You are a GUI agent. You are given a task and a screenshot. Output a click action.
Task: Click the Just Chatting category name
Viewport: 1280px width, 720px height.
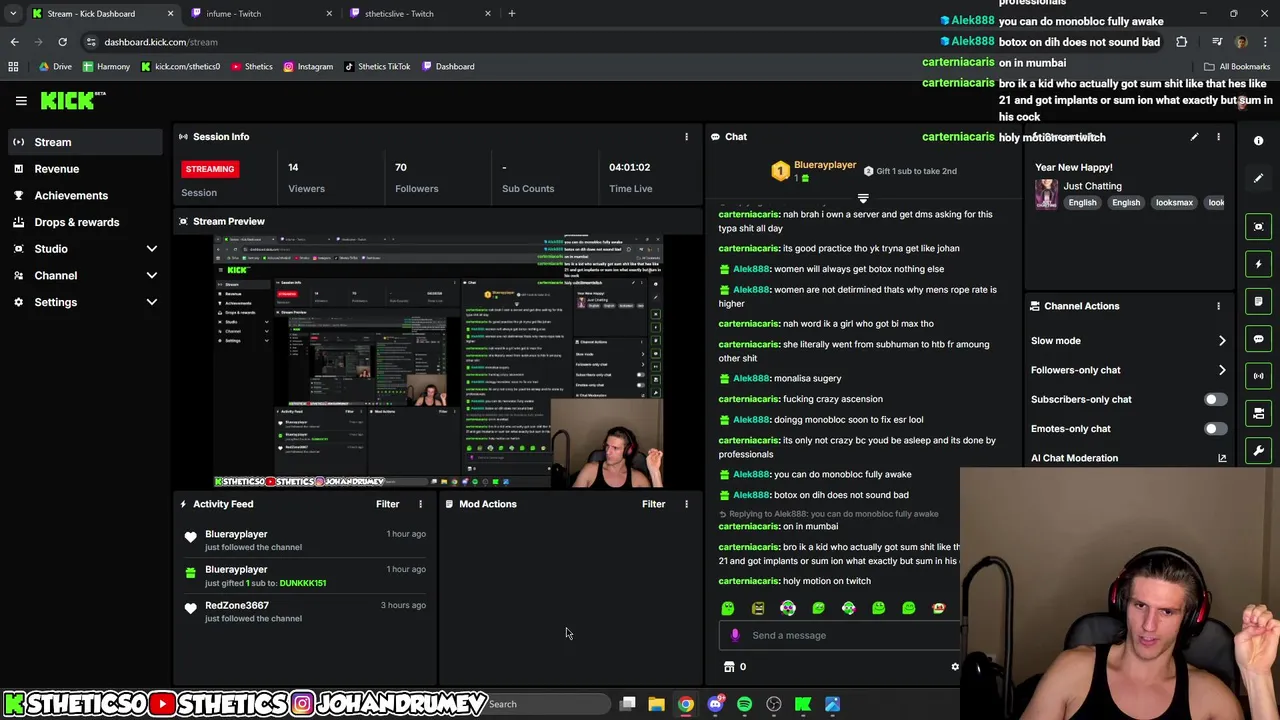coord(1092,186)
